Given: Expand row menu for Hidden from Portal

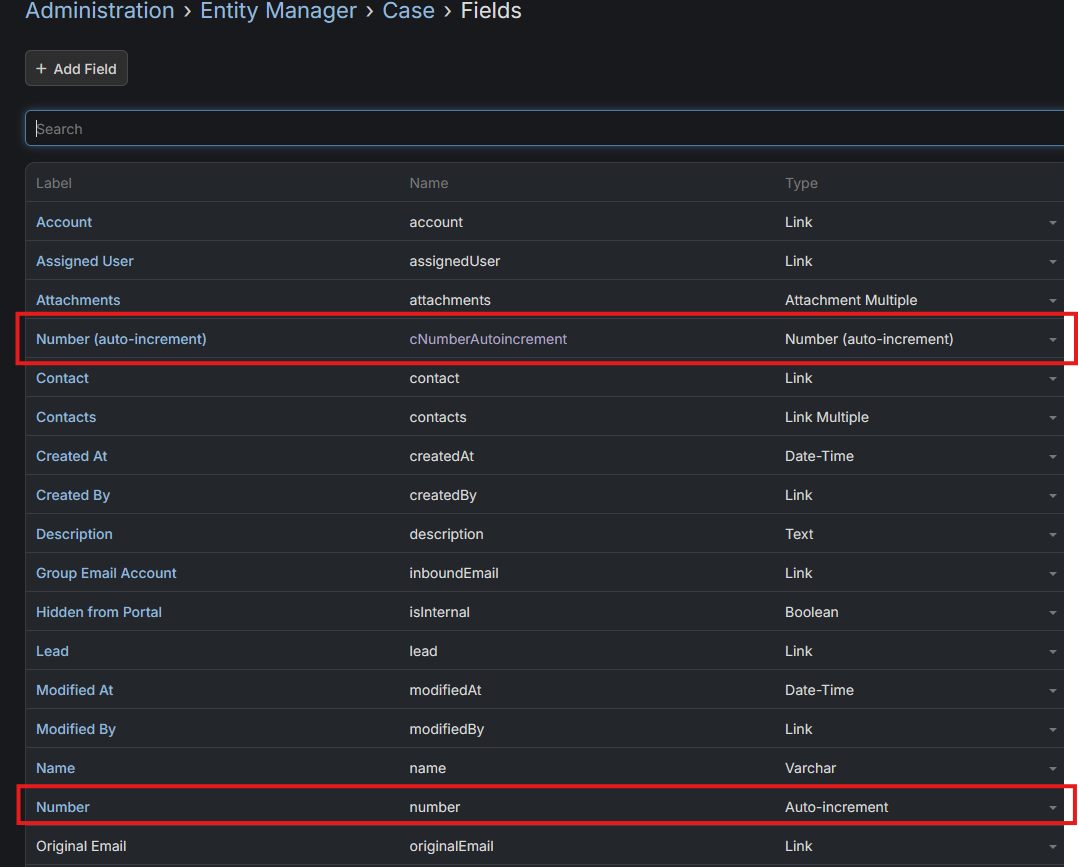Looking at the screenshot, I should point(1052,613).
